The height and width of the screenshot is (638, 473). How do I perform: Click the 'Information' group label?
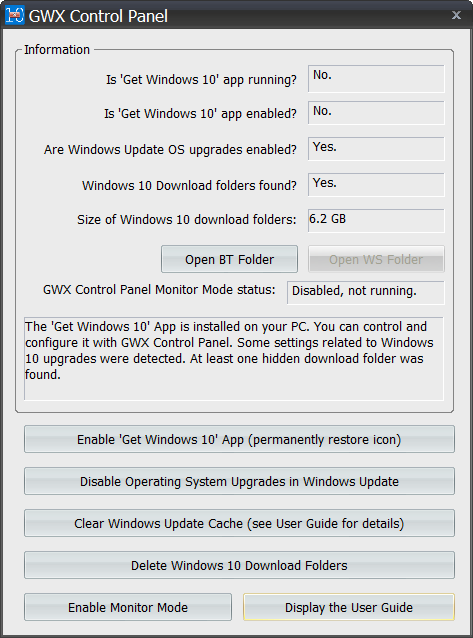pyautogui.click(x=57, y=50)
